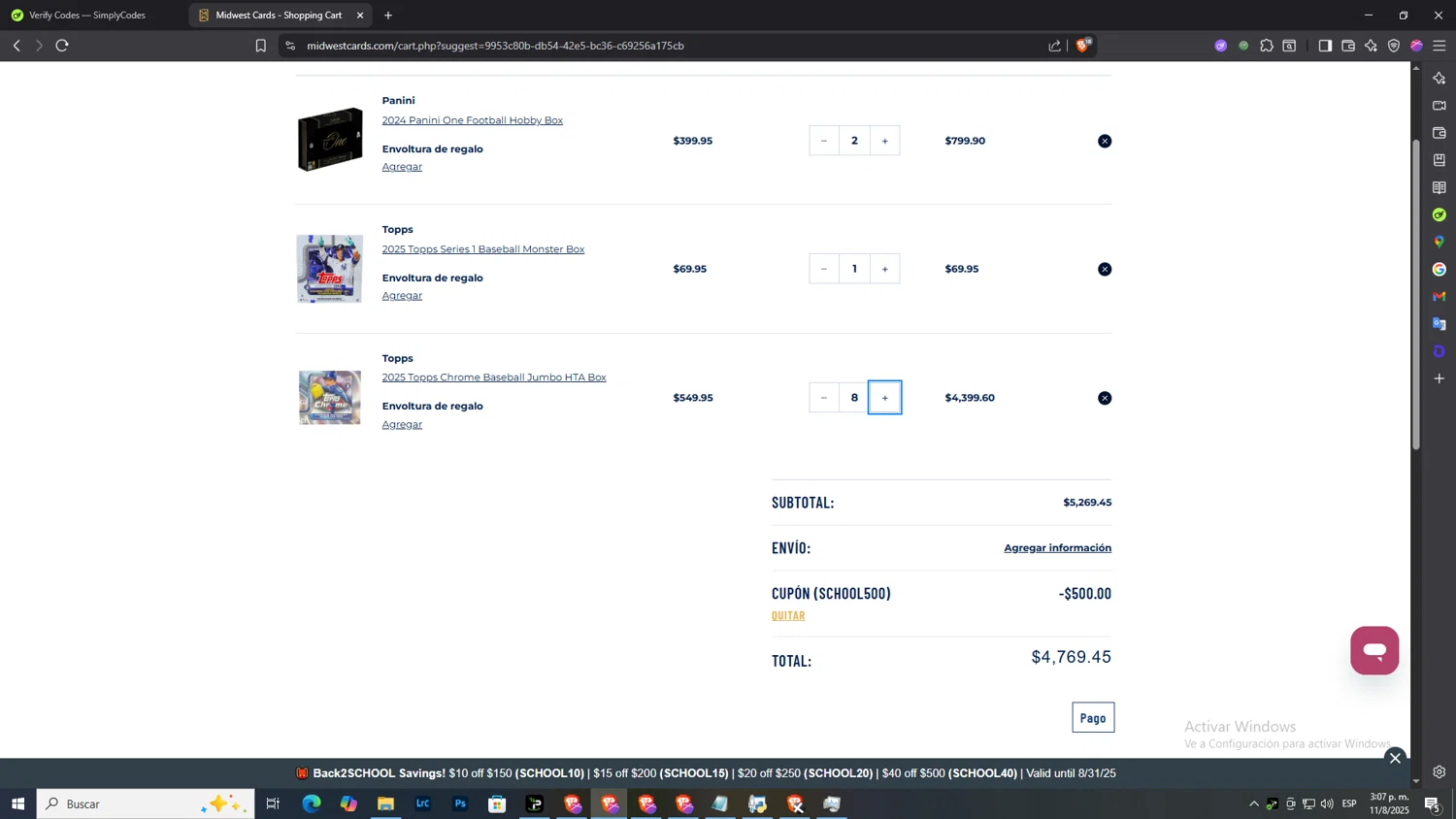This screenshot has width=1456, height=819.
Task: Open Microsoft Store from taskbar
Action: [497, 803]
